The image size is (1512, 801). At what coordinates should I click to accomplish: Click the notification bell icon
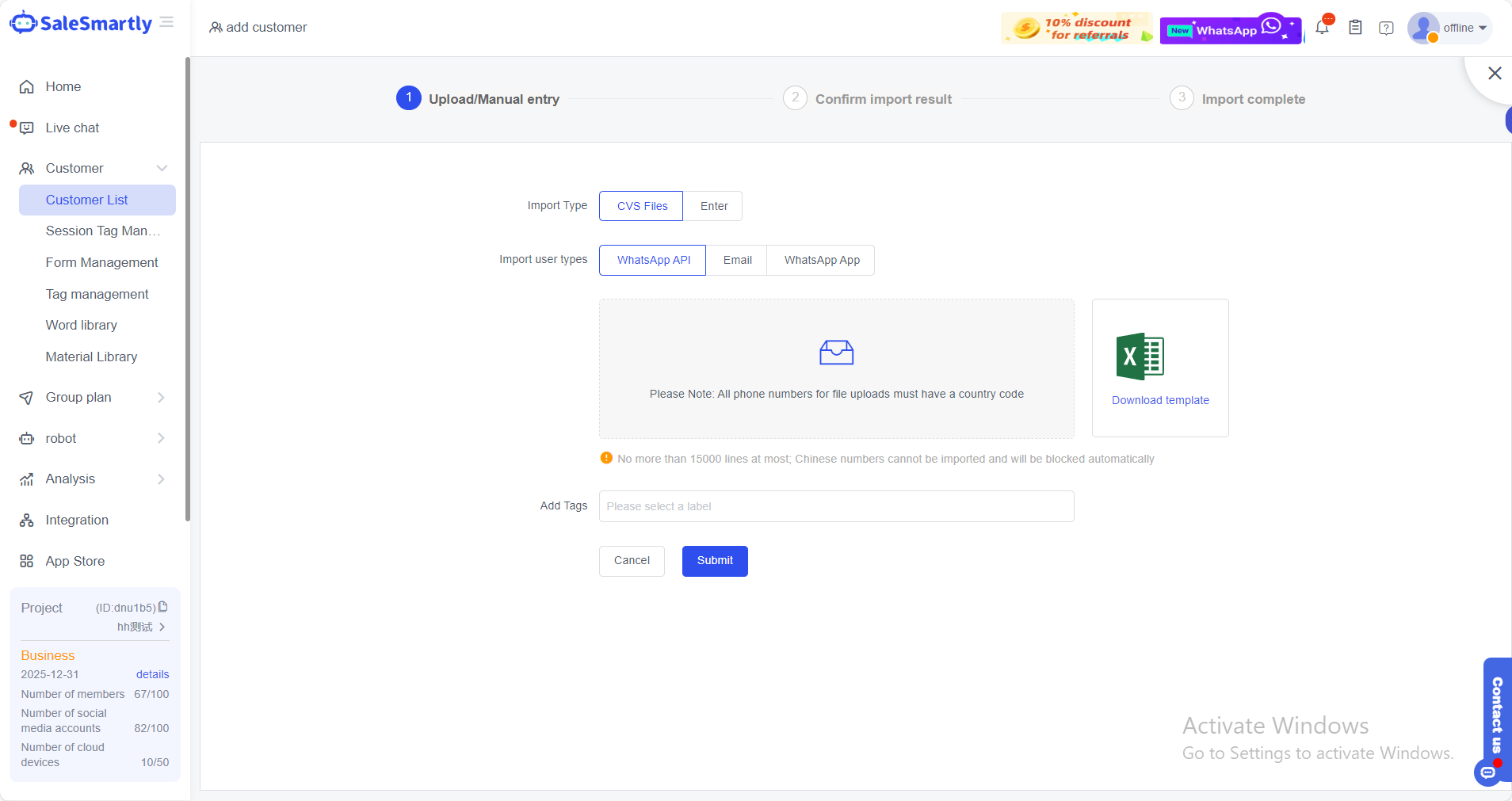click(x=1322, y=28)
